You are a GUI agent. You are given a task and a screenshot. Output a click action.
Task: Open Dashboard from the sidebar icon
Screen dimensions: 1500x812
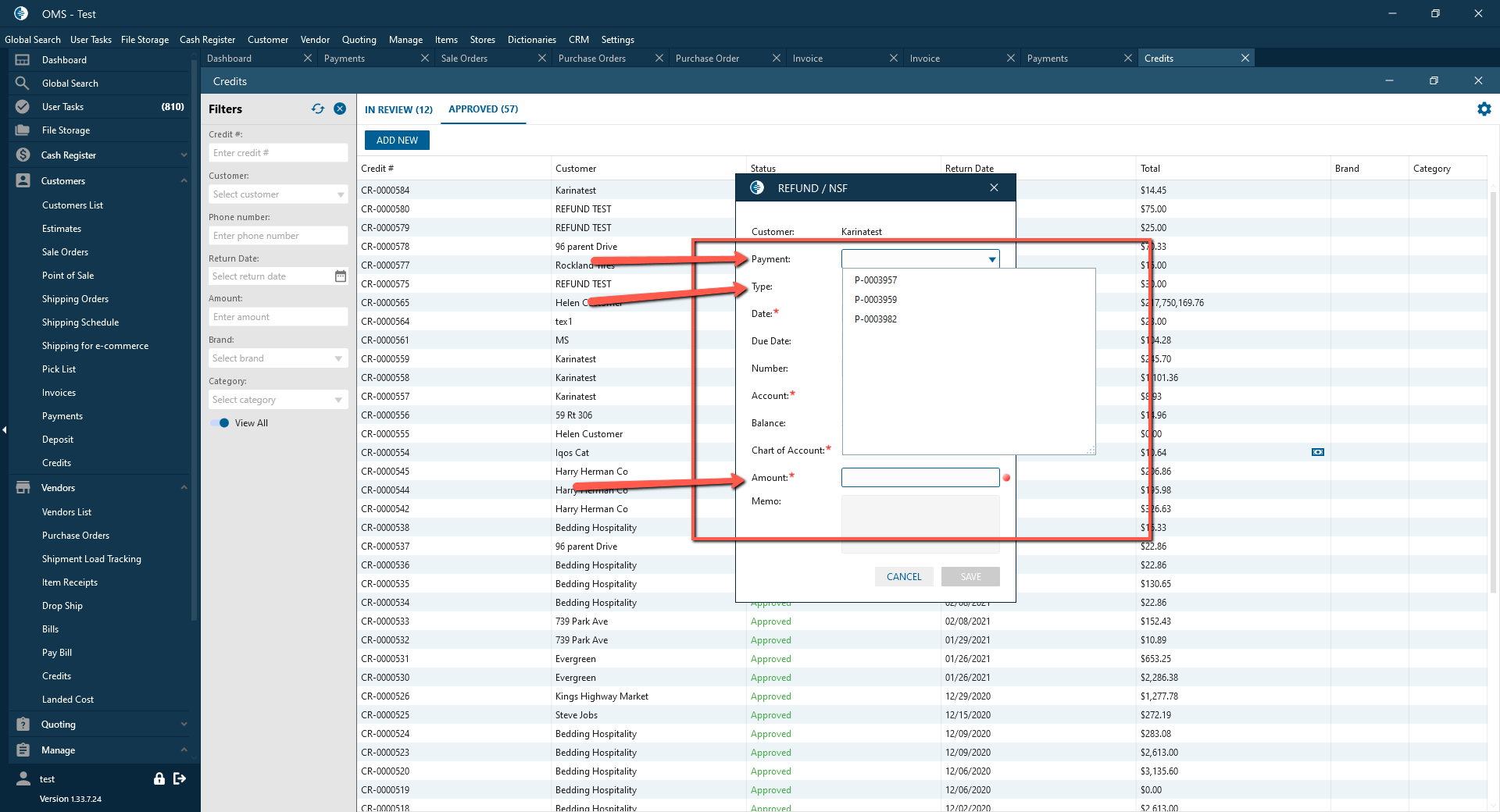[x=23, y=60]
